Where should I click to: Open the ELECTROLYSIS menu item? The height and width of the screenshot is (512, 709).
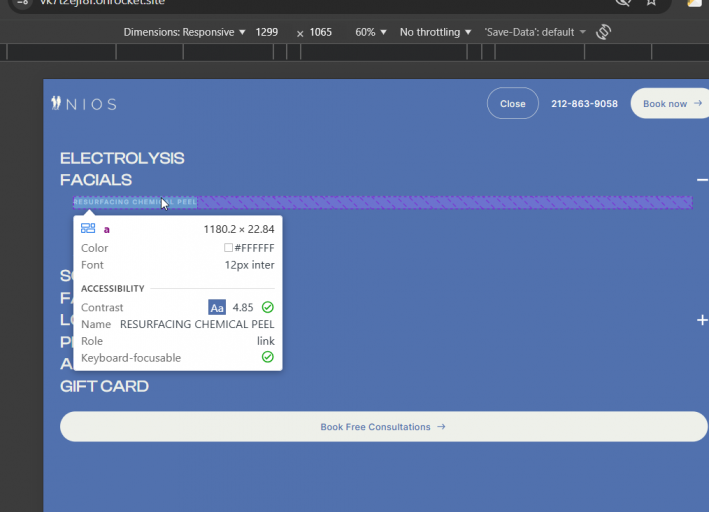pos(122,158)
